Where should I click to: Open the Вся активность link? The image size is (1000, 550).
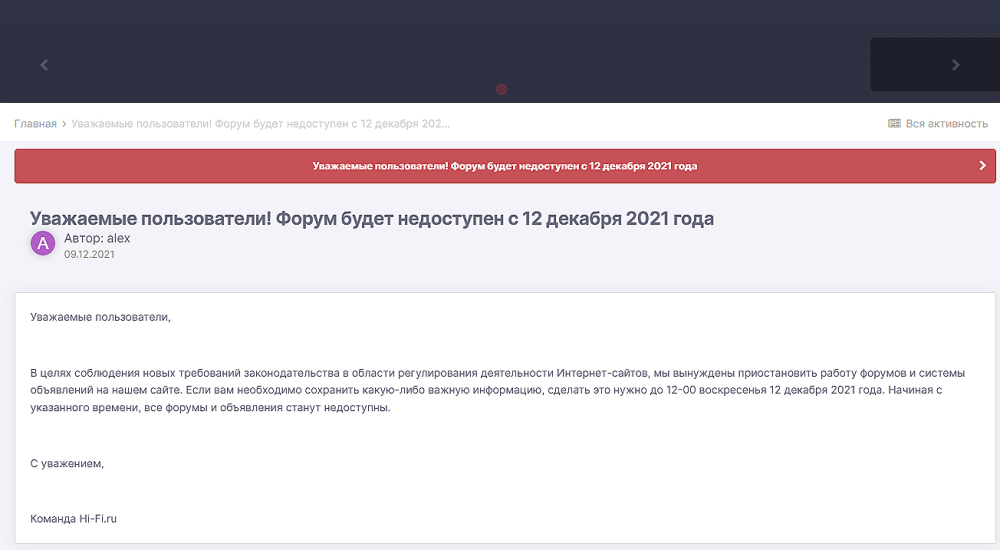point(946,124)
